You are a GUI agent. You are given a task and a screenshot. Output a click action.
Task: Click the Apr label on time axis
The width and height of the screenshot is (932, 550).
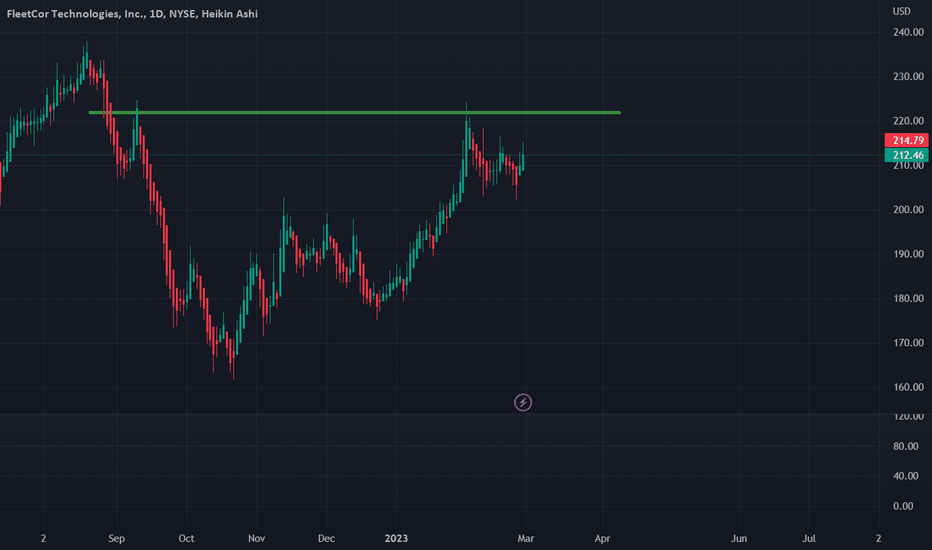pos(602,538)
